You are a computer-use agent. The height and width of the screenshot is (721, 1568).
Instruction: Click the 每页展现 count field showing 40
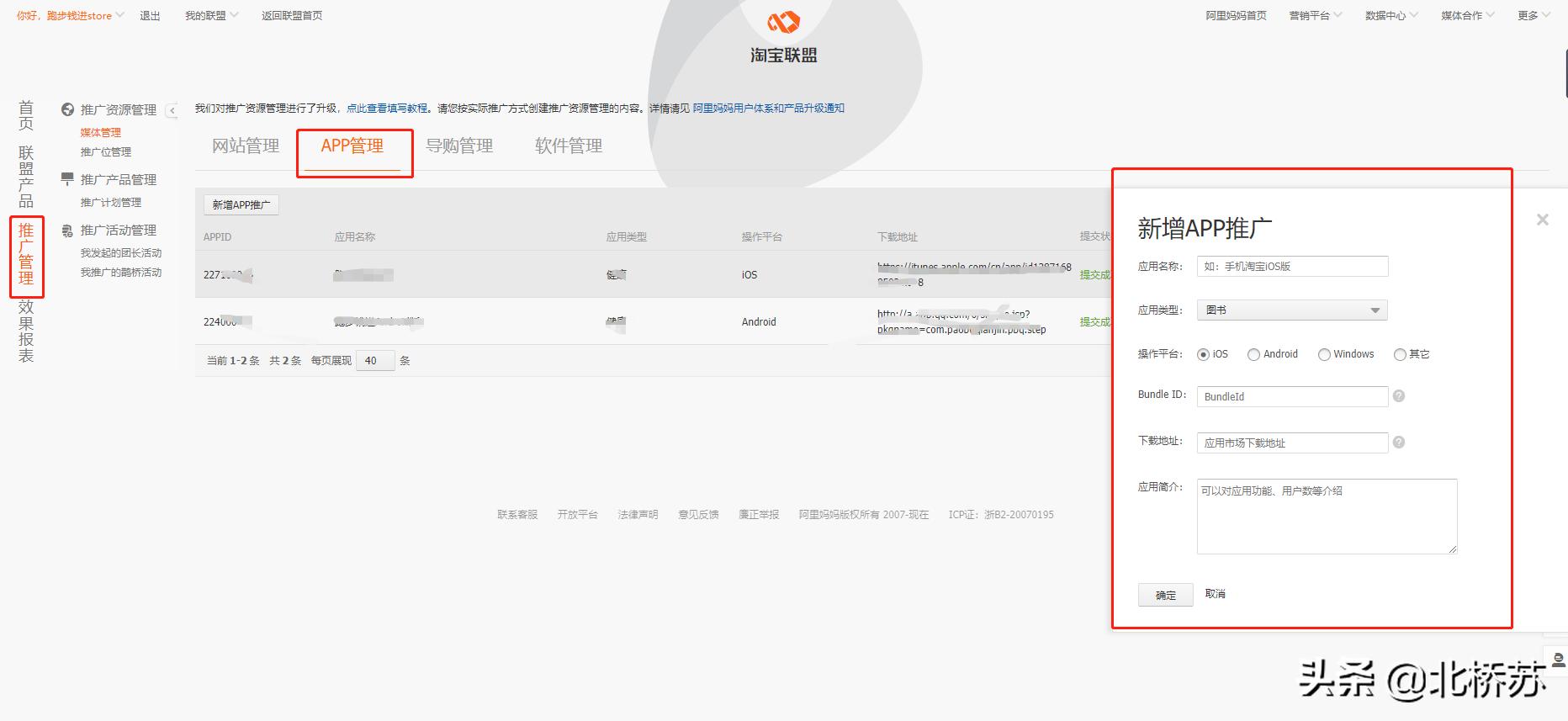click(x=375, y=360)
